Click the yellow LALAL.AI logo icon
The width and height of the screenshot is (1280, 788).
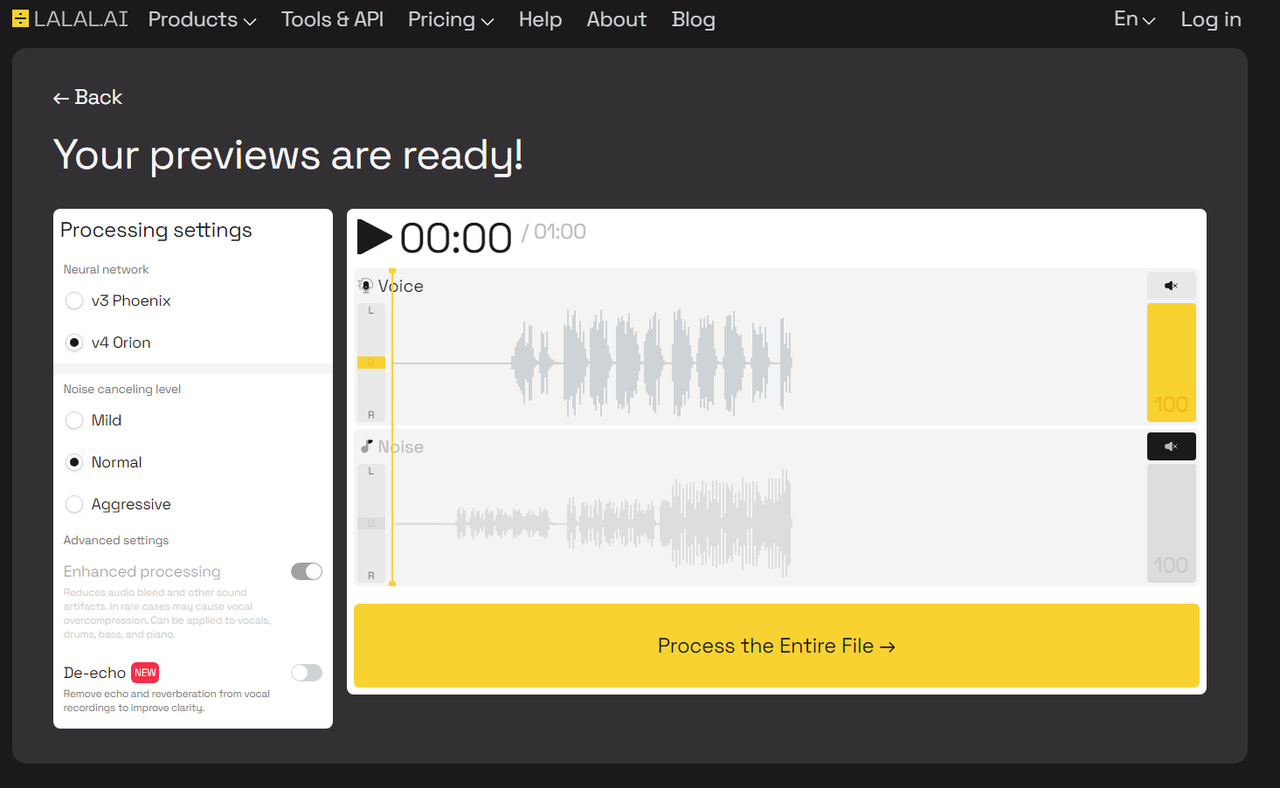click(x=19, y=18)
